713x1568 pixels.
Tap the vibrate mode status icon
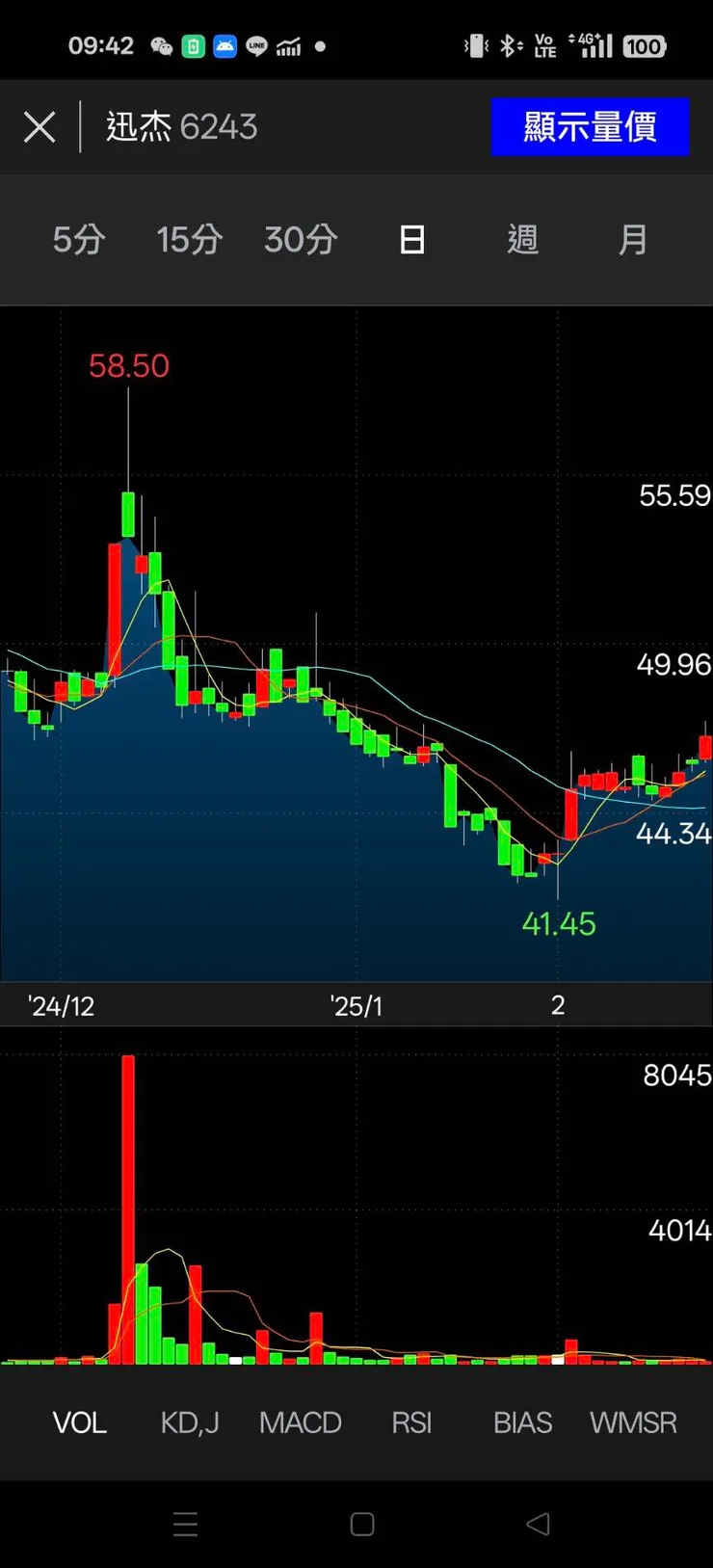(476, 45)
